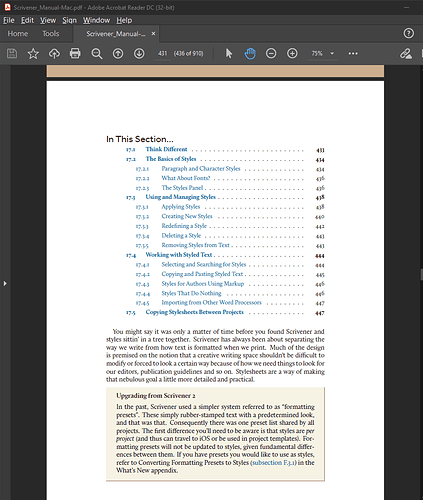Screen dimensions: 423x500
Task: Print the document
Action: tap(75, 53)
